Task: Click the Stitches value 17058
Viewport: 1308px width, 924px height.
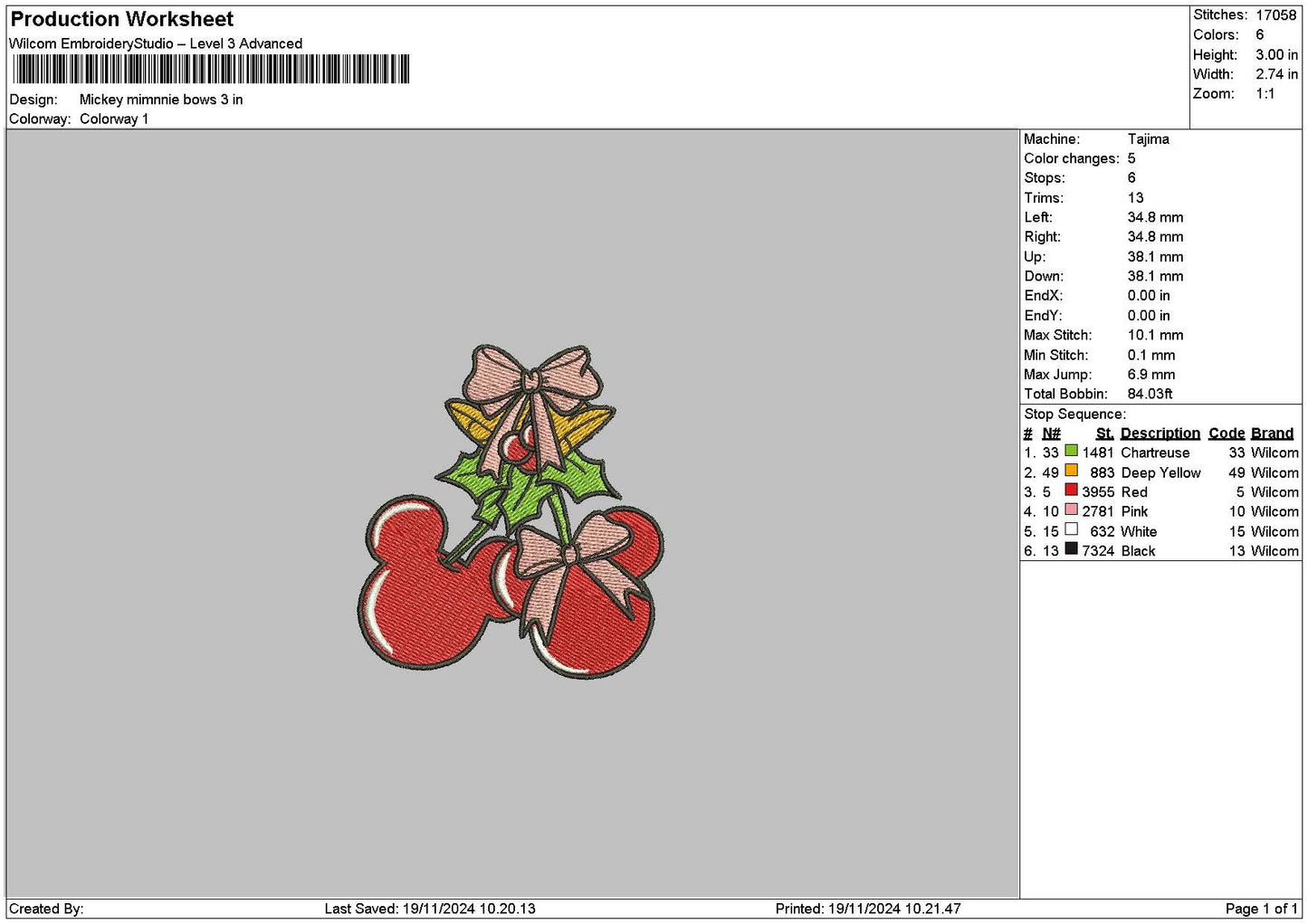Action: [x=1276, y=14]
